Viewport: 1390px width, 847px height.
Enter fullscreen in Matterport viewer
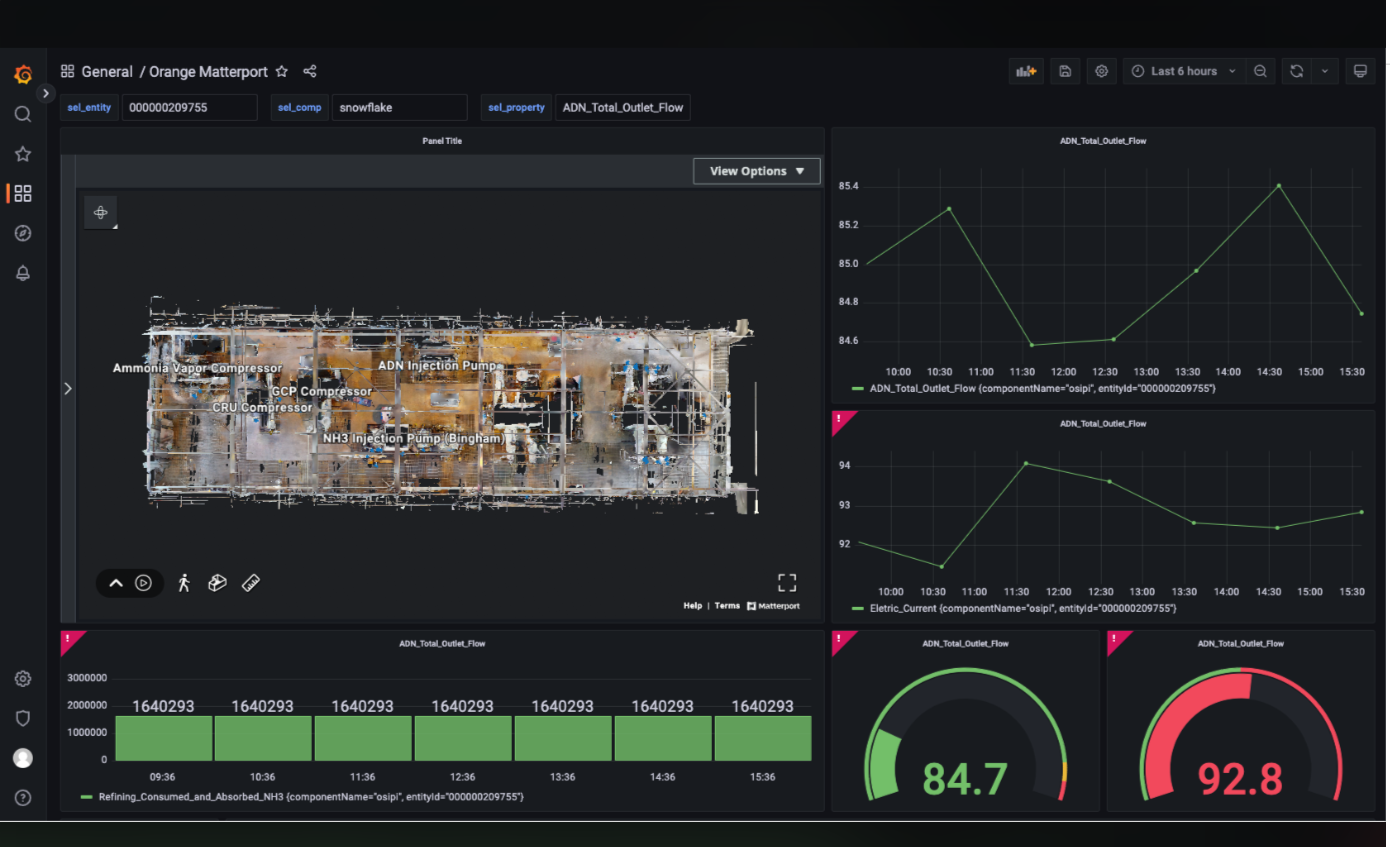(x=787, y=583)
